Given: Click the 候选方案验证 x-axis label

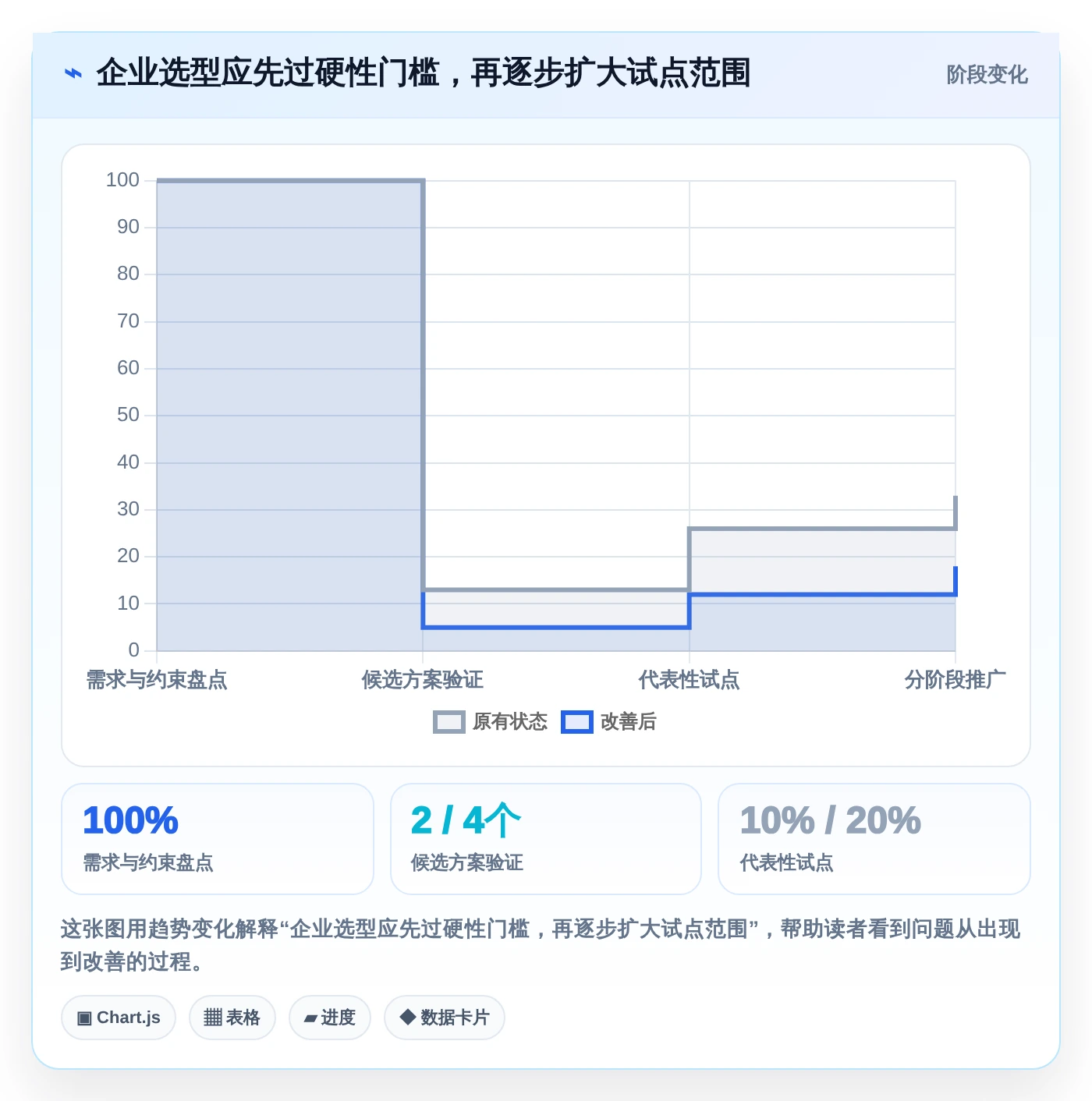Looking at the screenshot, I should (423, 680).
